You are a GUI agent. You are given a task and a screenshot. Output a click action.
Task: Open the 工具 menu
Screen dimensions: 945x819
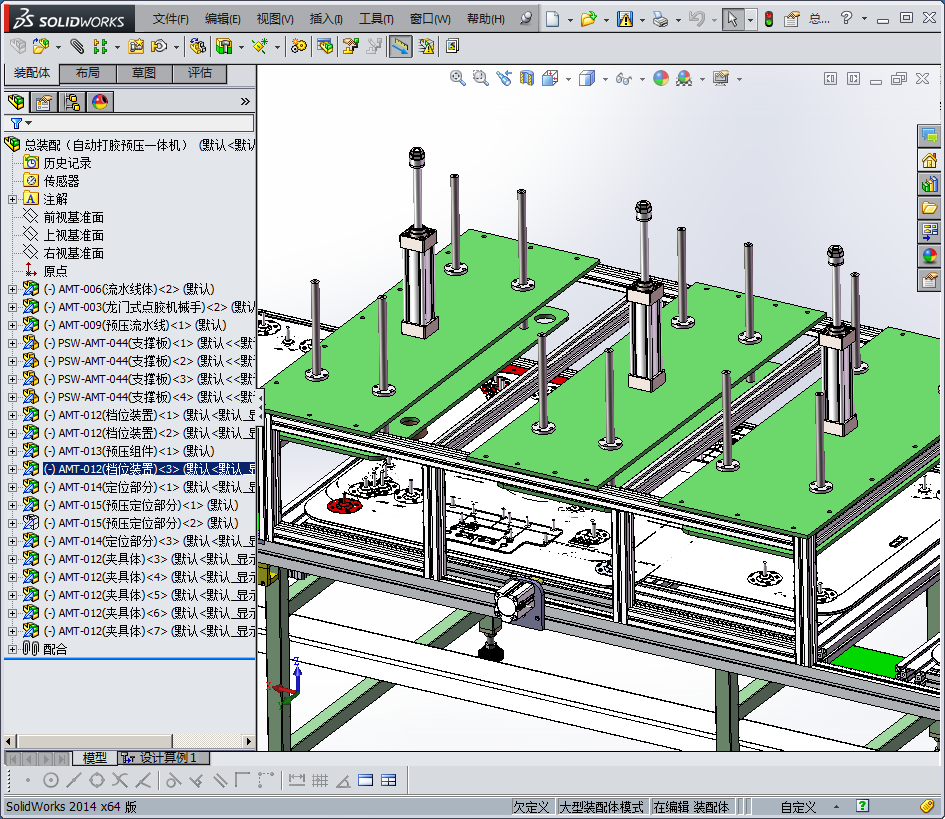click(x=375, y=19)
